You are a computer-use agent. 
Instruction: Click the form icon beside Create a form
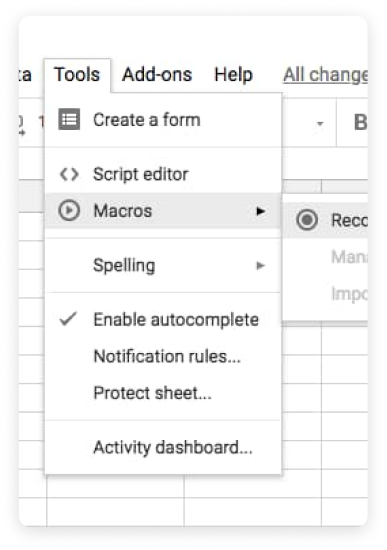[69, 120]
